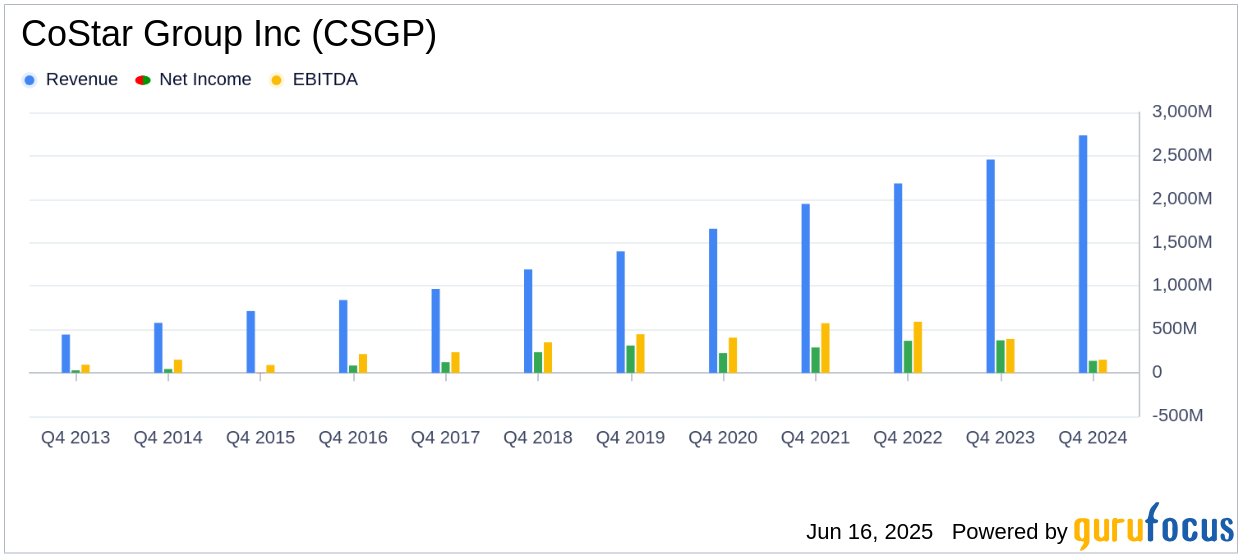Toggle the Revenue legend item
This screenshot has height=557, width=1242.
(70, 80)
